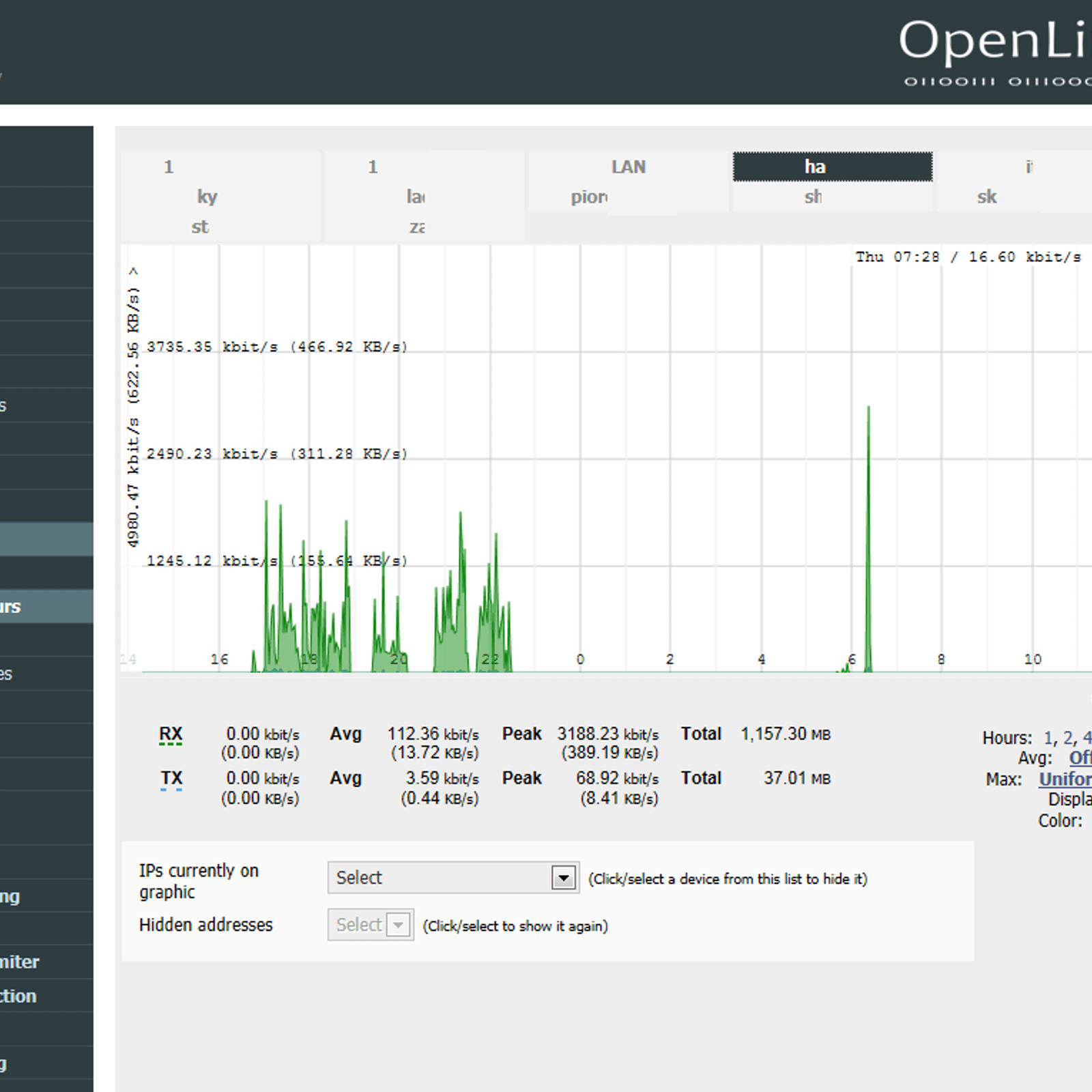The width and height of the screenshot is (1092, 1092).
Task: Select the 'la' device tab
Action: pyautogui.click(x=424, y=197)
